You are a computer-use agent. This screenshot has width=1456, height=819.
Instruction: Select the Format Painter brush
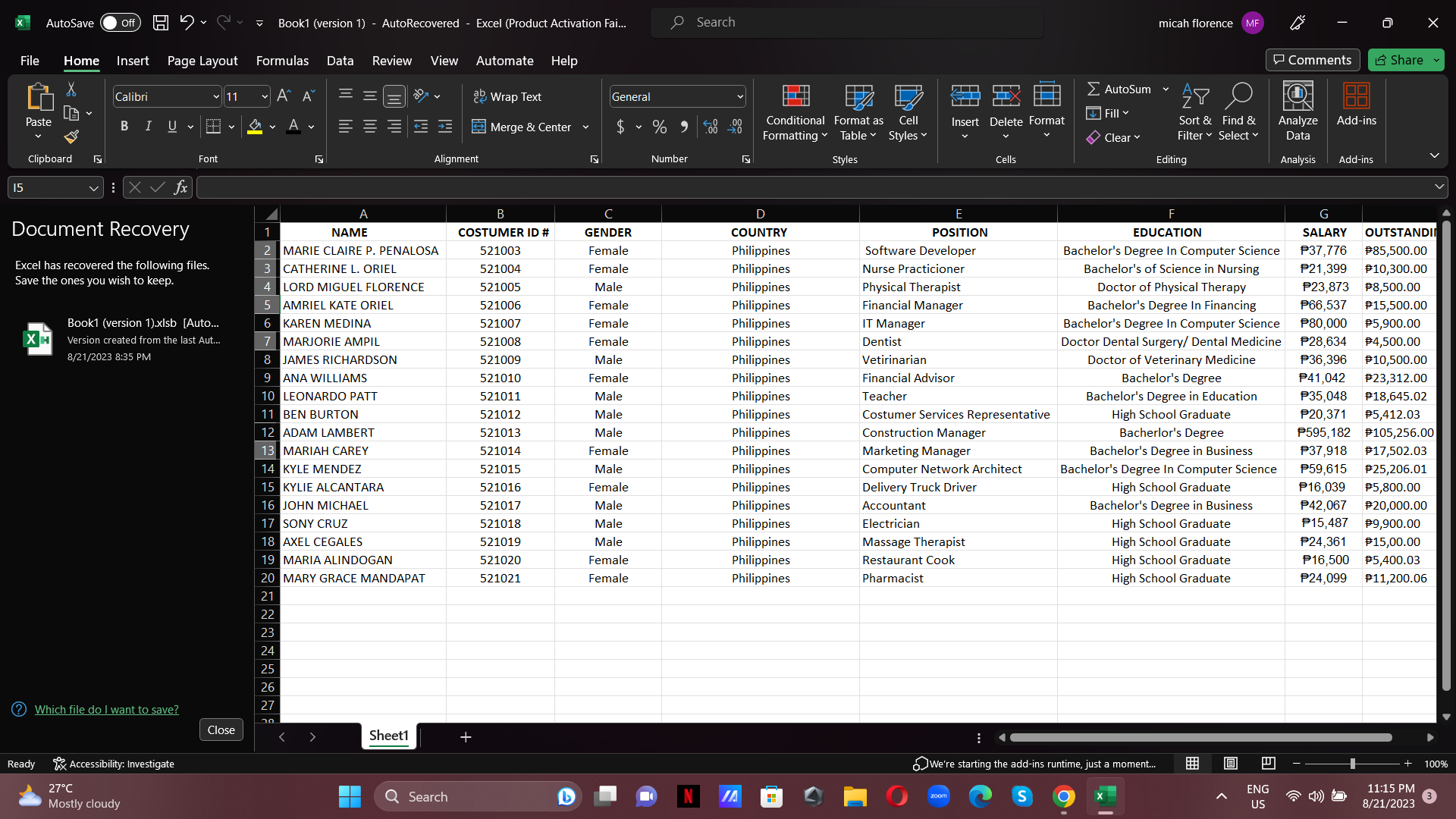71,136
